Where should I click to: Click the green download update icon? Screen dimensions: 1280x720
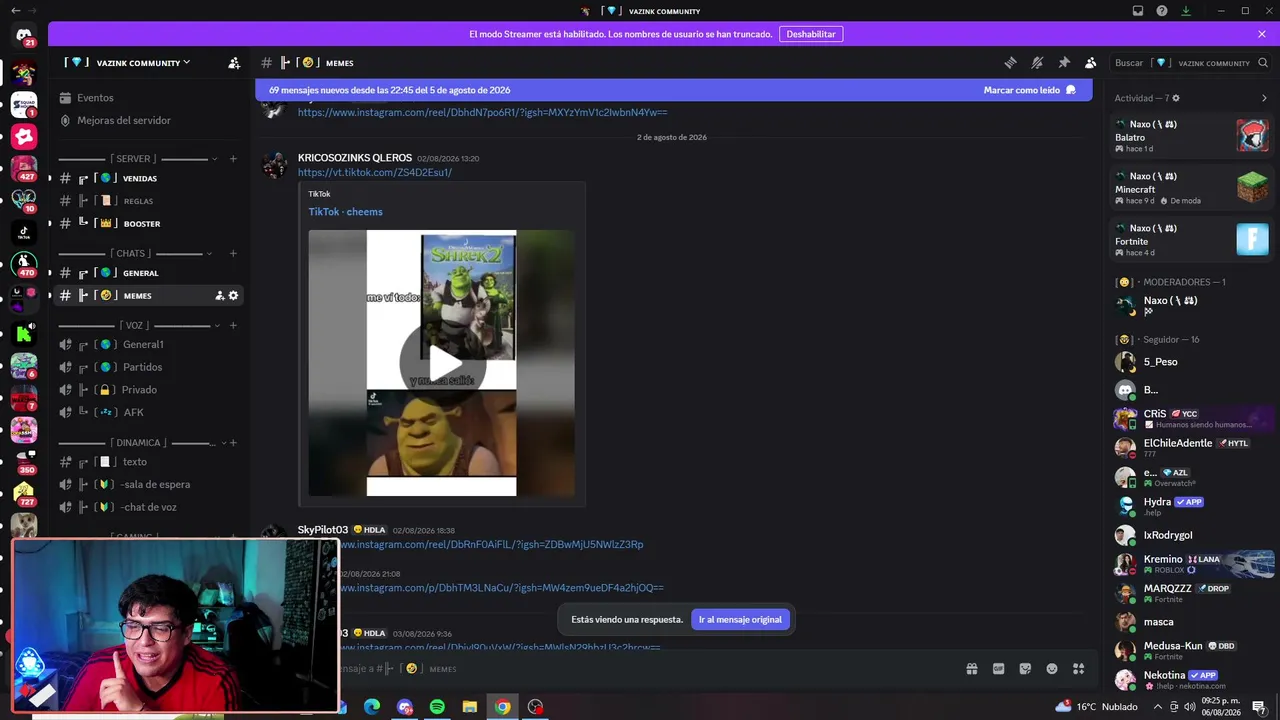click(1186, 11)
